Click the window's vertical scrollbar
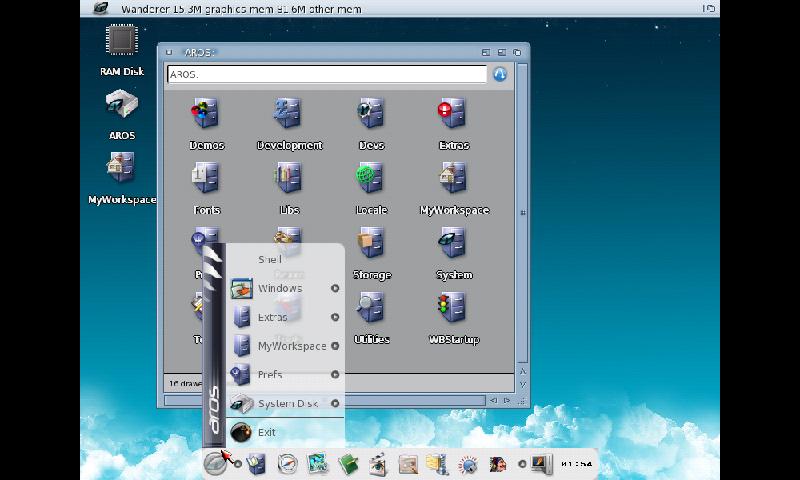 point(522,210)
